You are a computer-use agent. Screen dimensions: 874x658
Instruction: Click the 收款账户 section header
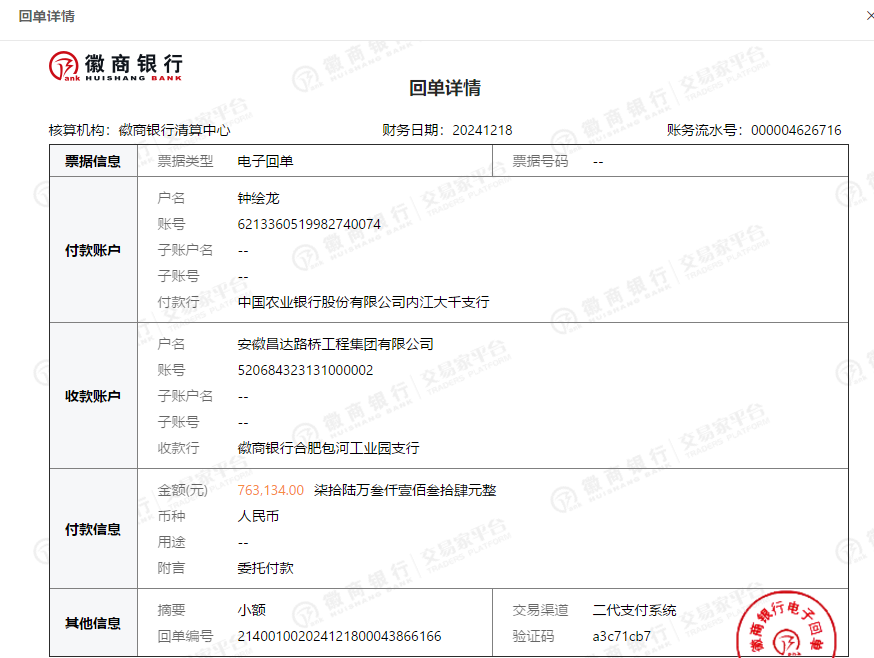point(93,396)
